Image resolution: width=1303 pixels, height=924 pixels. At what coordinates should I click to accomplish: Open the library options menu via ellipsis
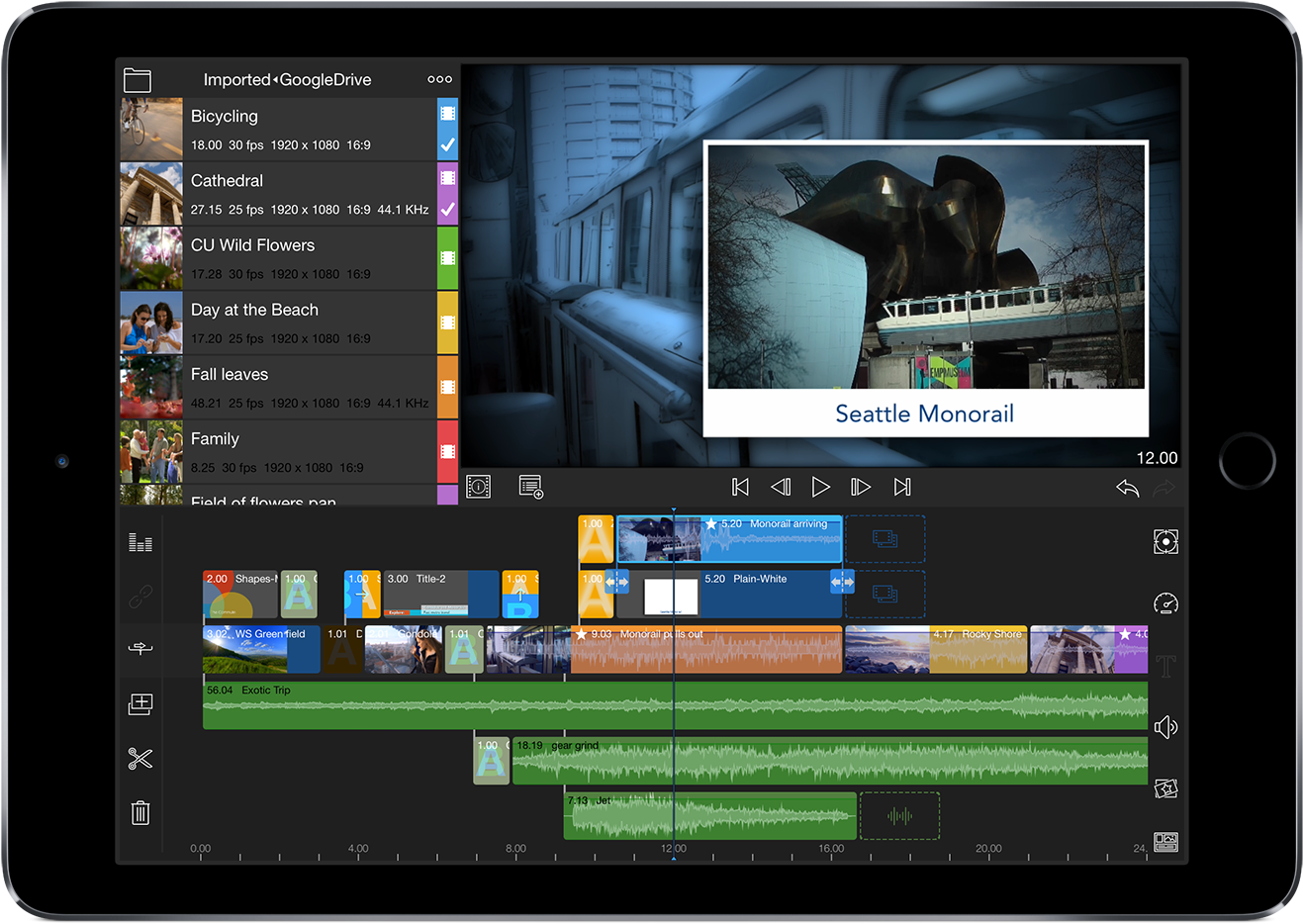(439, 79)
